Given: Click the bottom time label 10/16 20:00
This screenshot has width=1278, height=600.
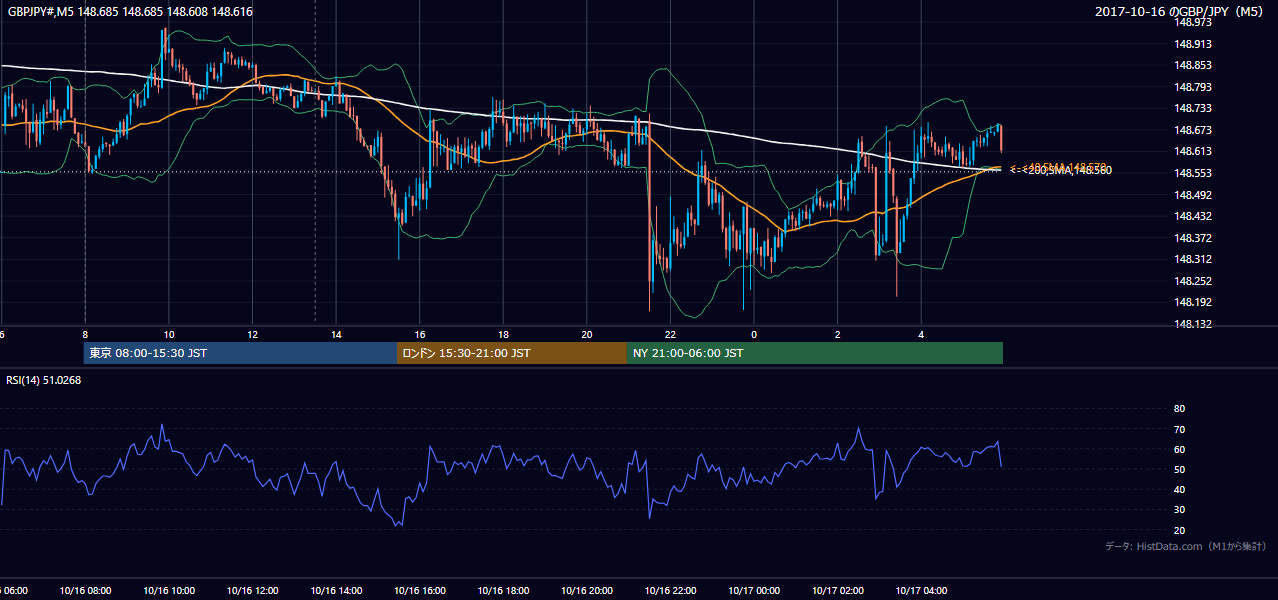Looking at the screenshot, I should pyautogui.click(x=586, y=590).
